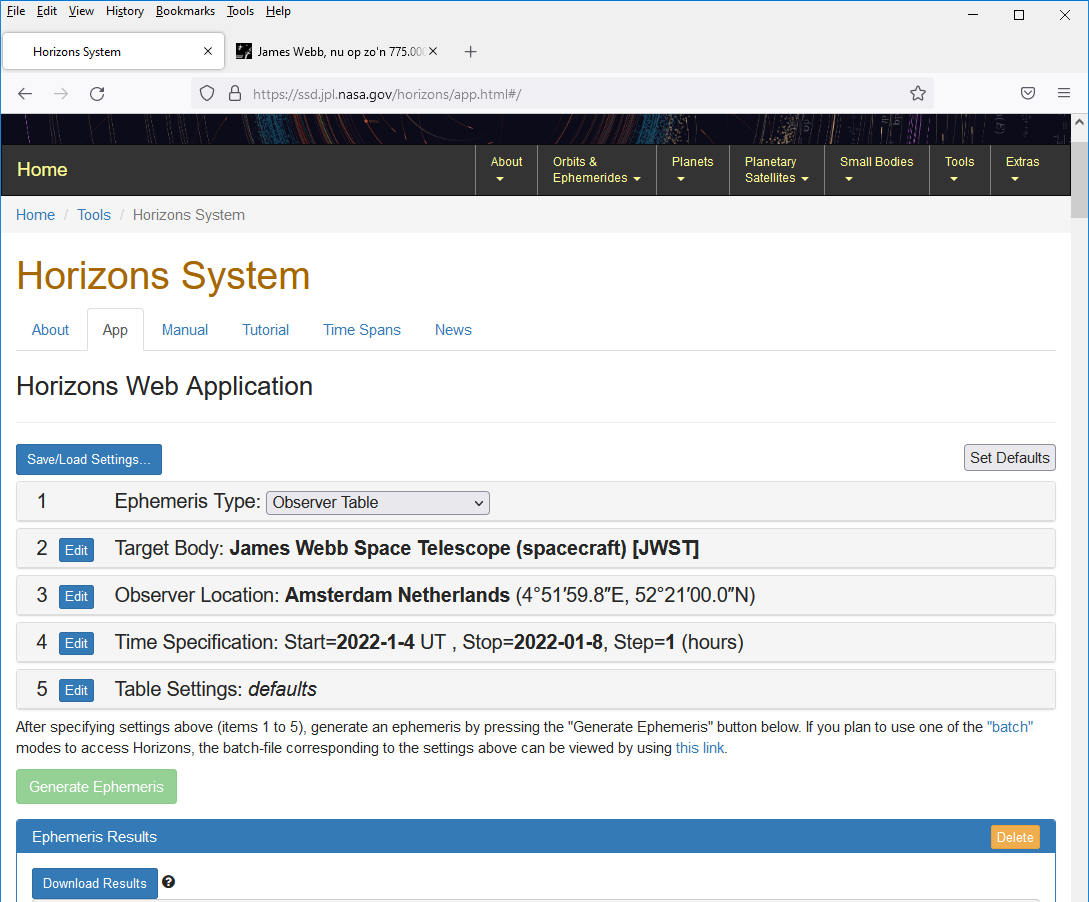Switch to the Time Spans tab
1089x902 pixels.
click(362, 330)
